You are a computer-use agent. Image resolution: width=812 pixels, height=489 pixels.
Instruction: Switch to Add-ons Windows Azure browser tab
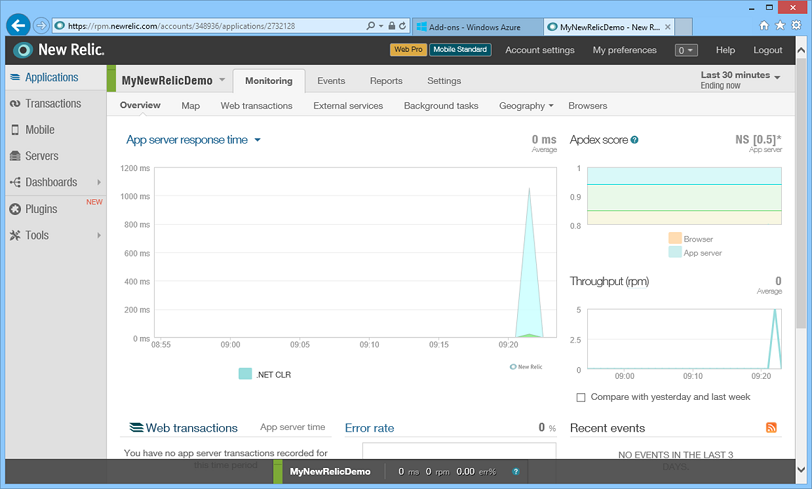tap(477, 27)
